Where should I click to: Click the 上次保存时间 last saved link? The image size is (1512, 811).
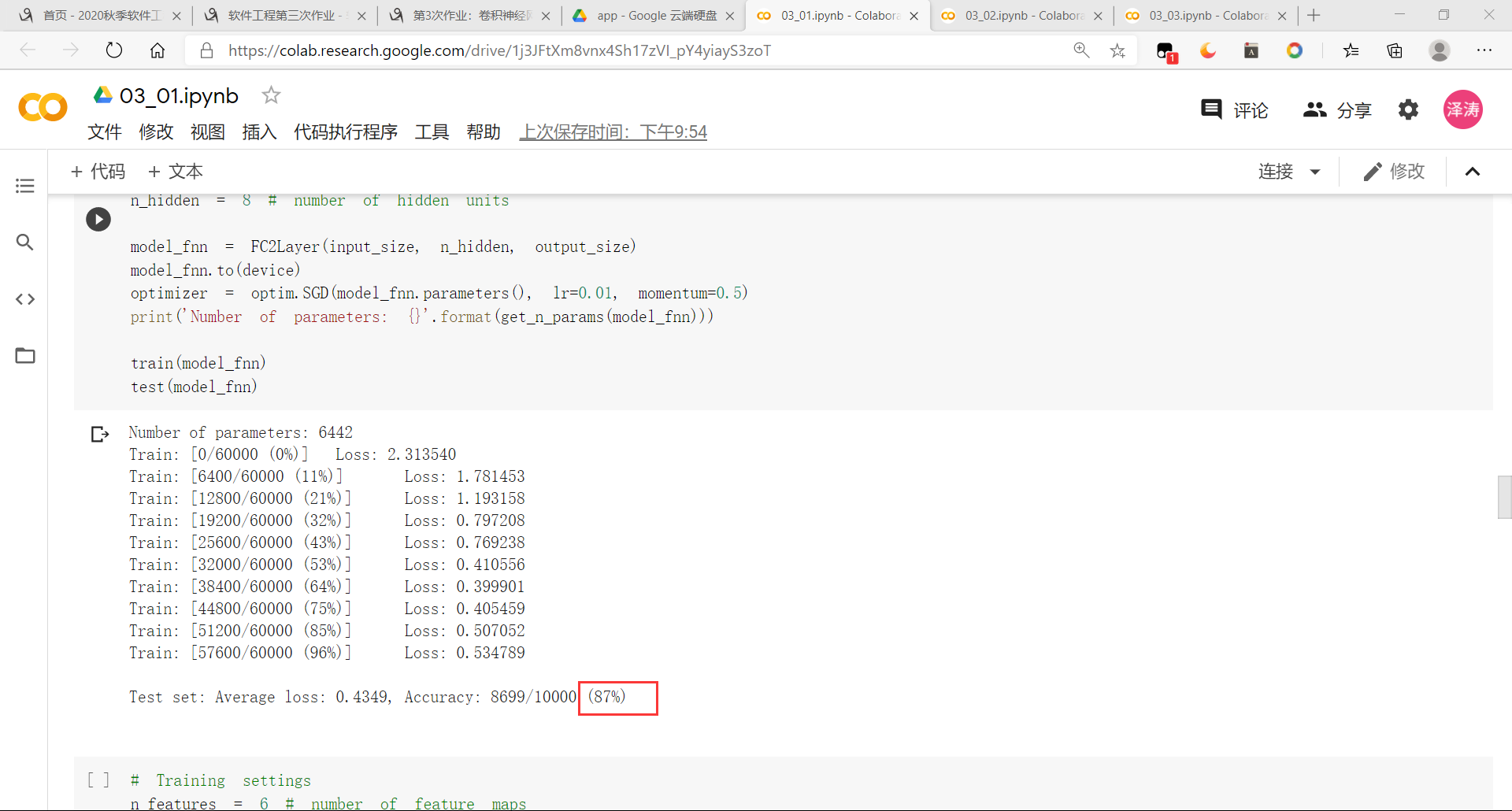pyautogui.click(x=613, y=131)
